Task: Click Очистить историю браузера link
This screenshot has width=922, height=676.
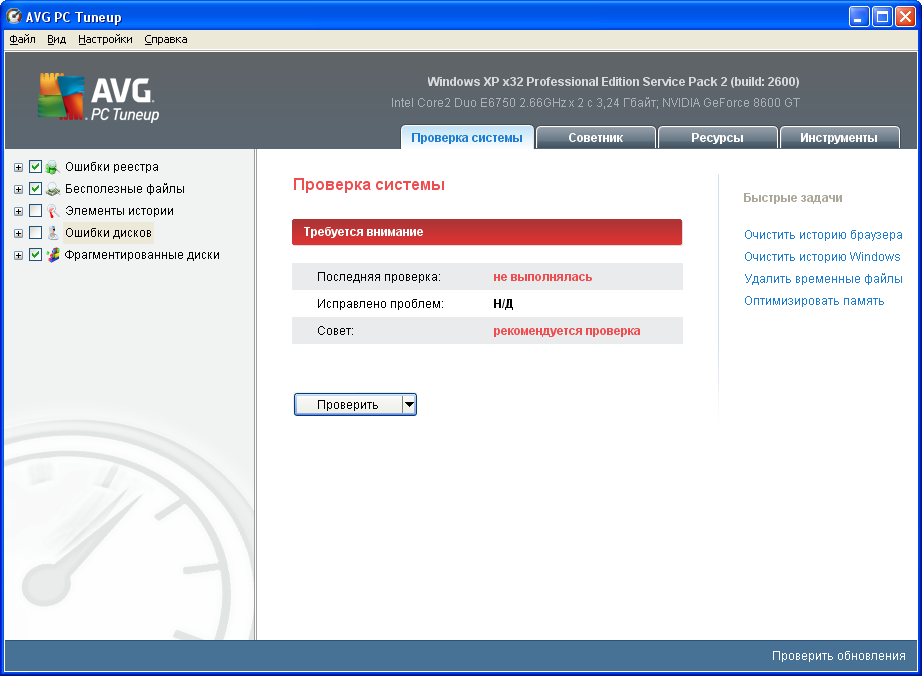Action: [x=823, y=235]
